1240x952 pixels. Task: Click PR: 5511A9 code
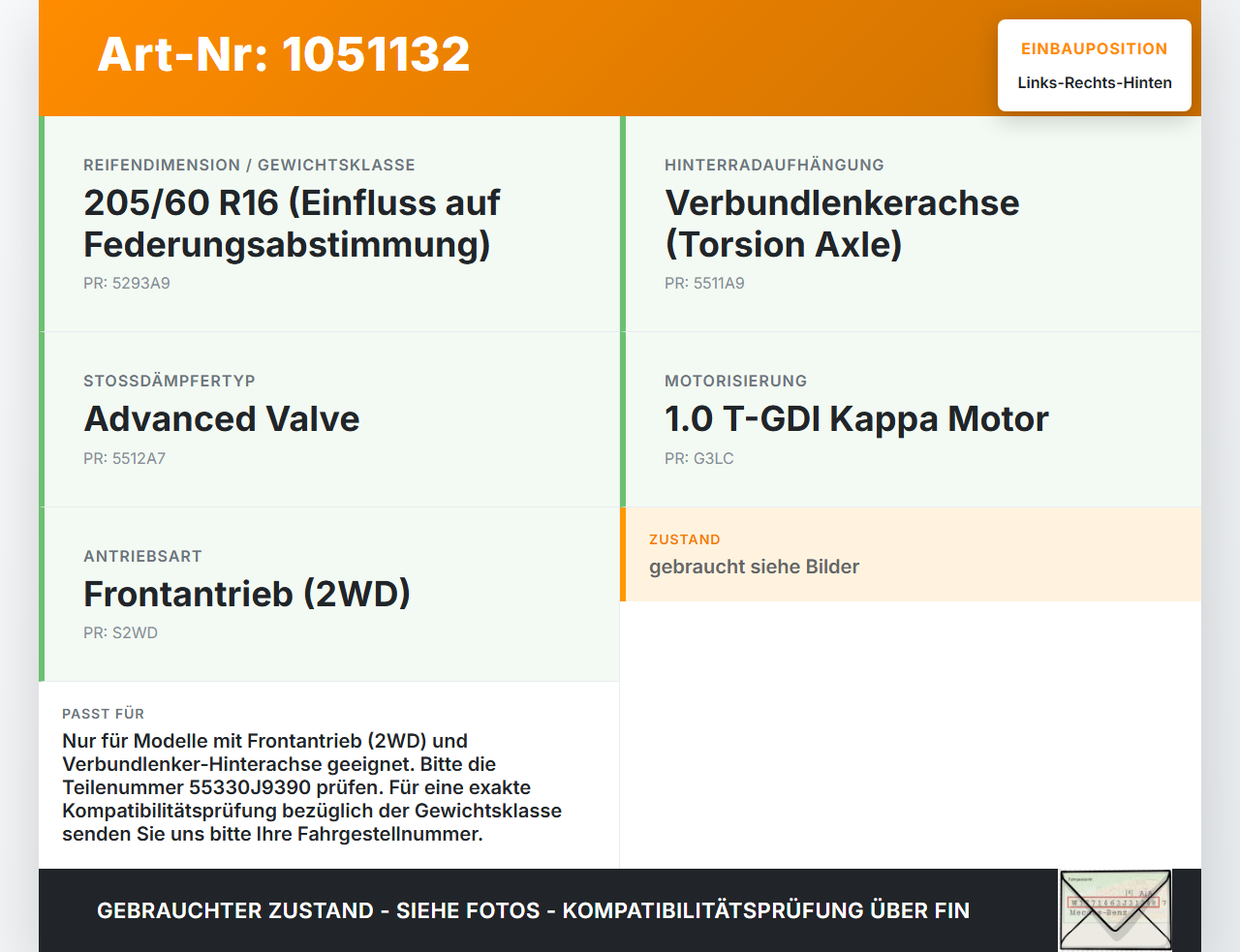tap(704, 284)
